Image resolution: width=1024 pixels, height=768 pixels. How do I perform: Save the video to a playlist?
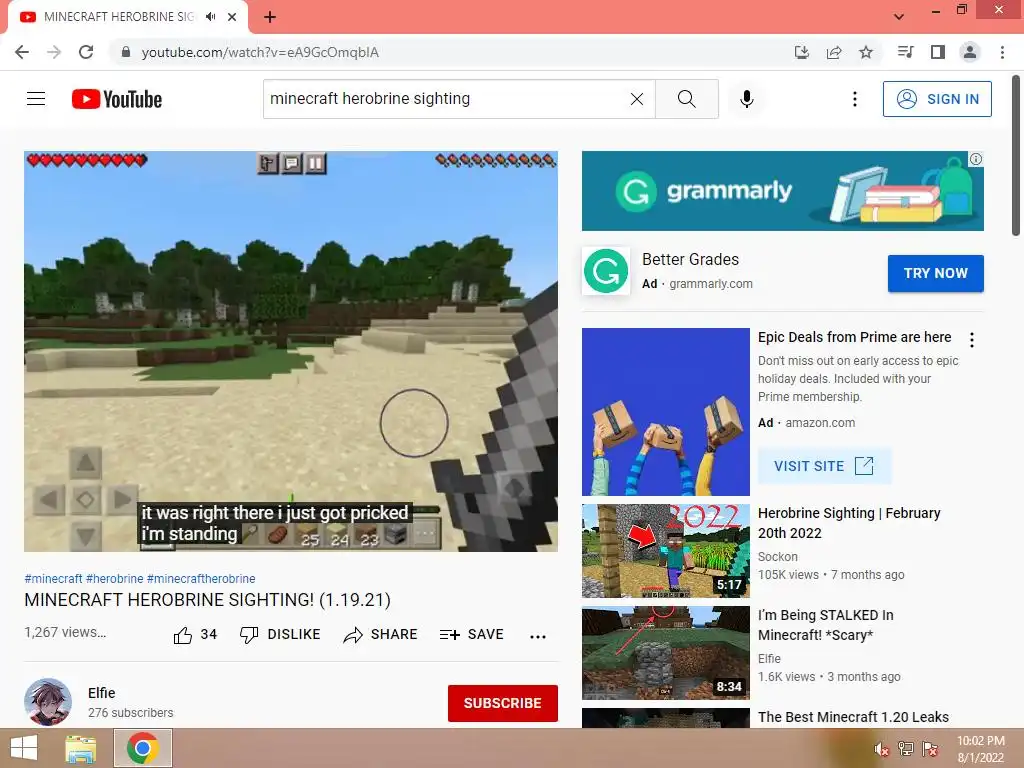(x=472, y=635)
